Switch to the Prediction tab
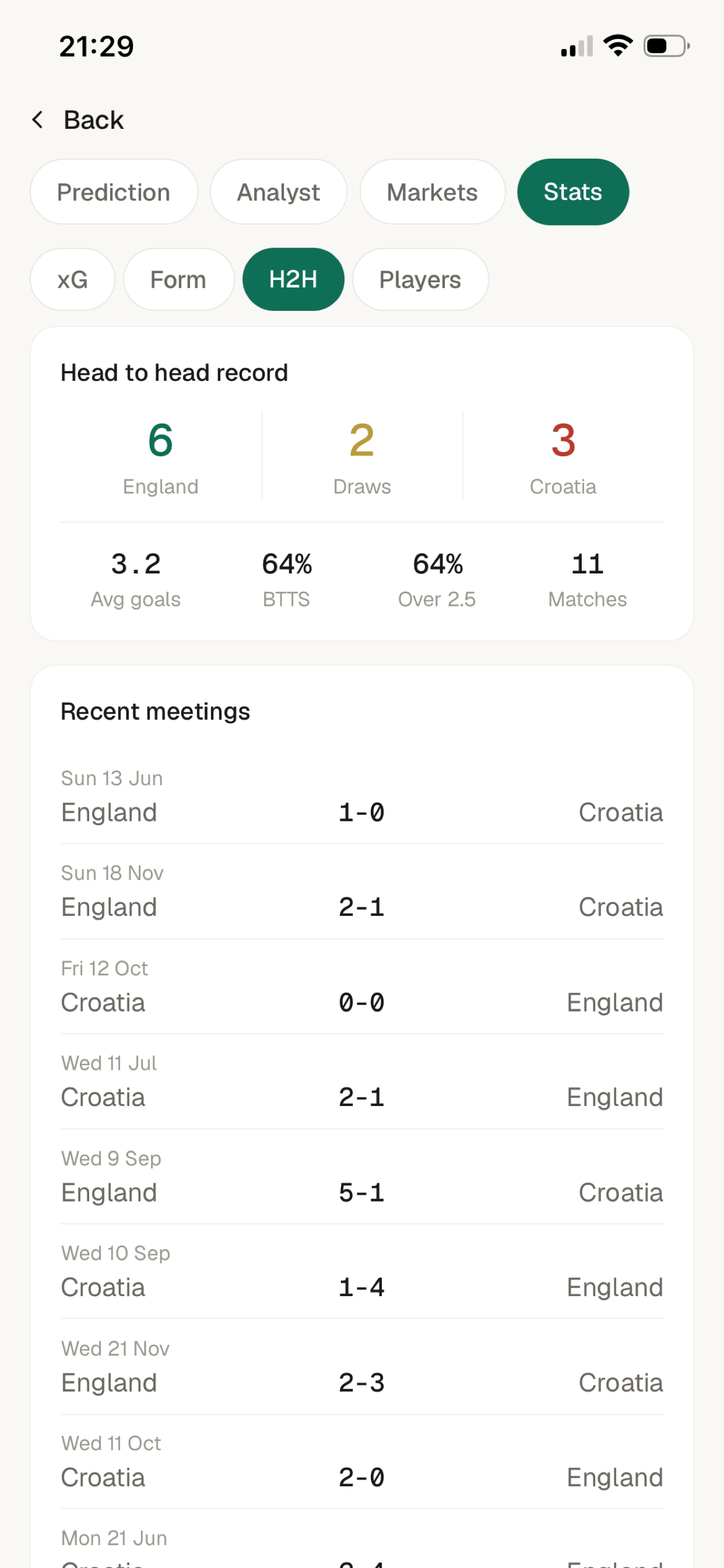The height and width of the screenshot is (1568, 724). [114, 192]
